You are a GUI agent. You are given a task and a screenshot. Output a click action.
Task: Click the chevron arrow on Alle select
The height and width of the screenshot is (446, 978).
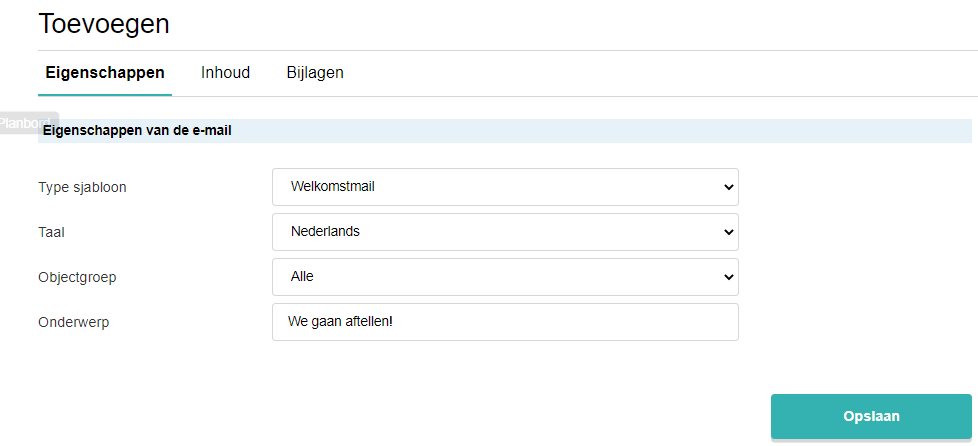(x=728, y=277)
